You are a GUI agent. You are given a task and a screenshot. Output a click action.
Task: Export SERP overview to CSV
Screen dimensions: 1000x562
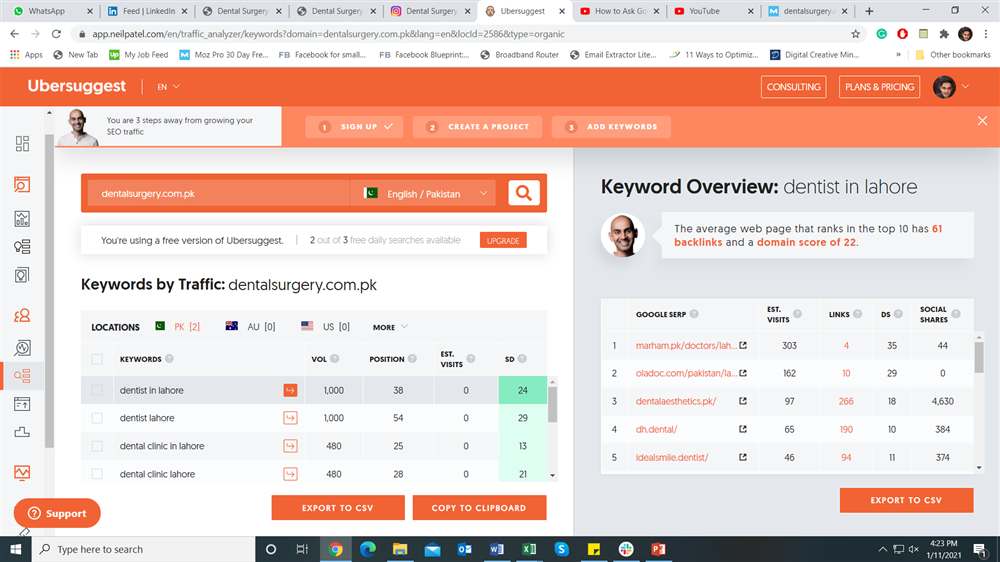click(906, 500)
